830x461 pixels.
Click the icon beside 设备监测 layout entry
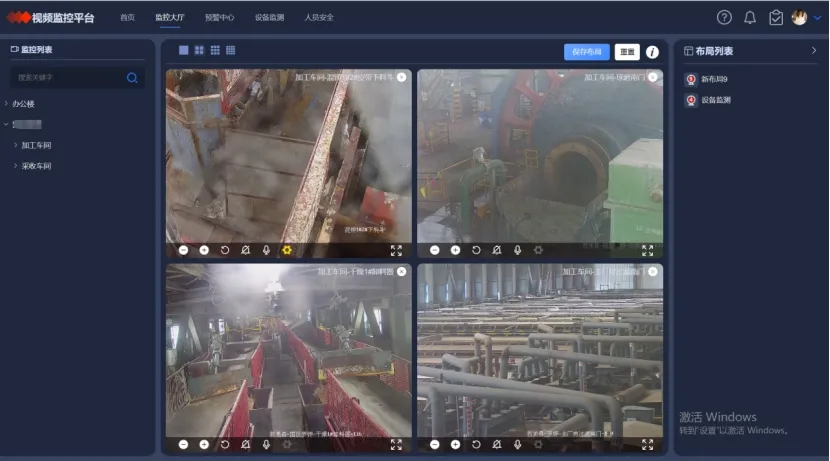[691, 100]
